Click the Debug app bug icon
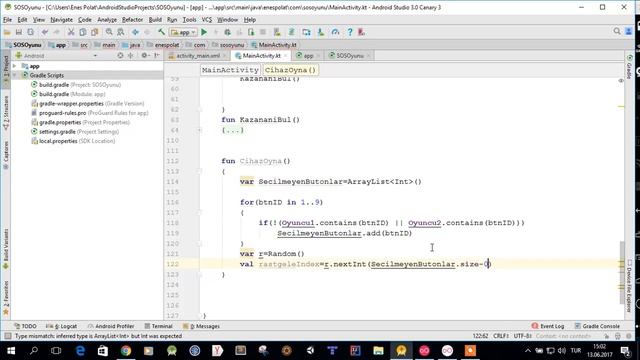 pos(227,32)
